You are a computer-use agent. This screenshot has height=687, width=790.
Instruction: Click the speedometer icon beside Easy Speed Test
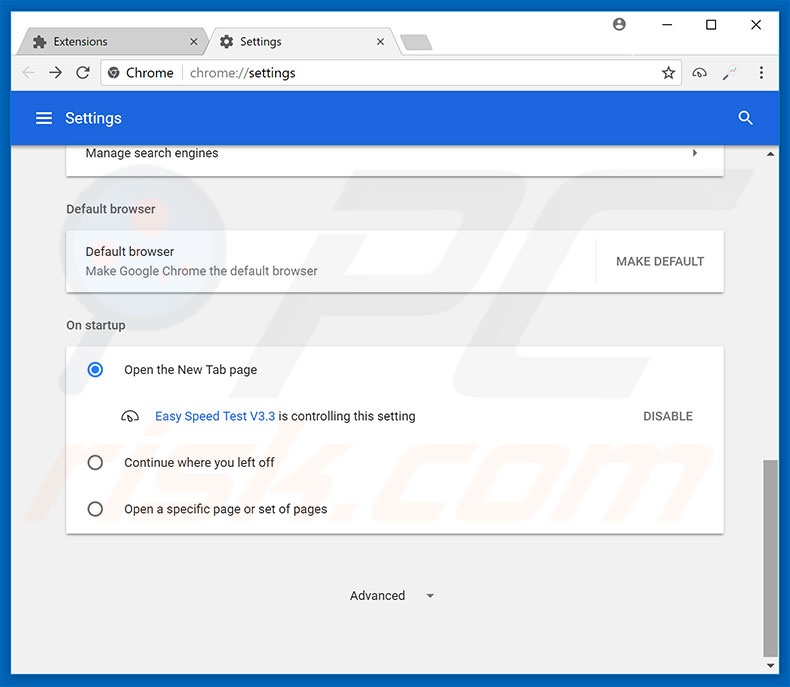click(130, 417)
